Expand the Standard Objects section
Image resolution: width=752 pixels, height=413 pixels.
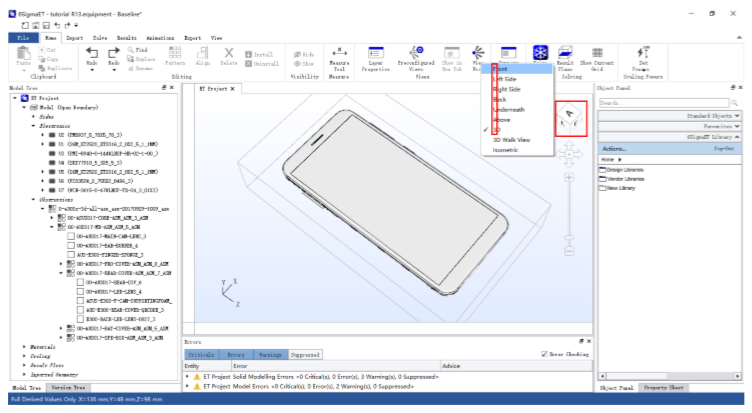[x=737, y=115]
